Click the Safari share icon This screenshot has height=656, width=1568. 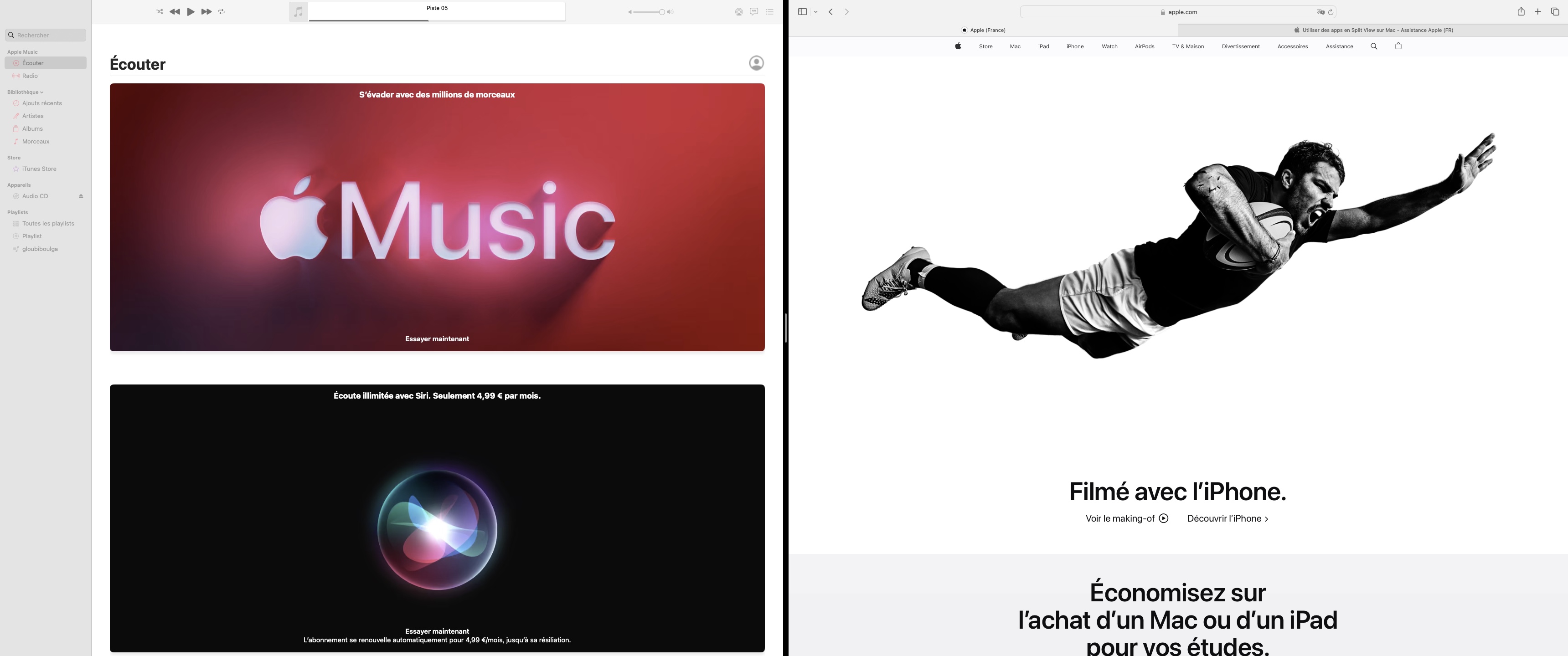tap(1521, 11)
